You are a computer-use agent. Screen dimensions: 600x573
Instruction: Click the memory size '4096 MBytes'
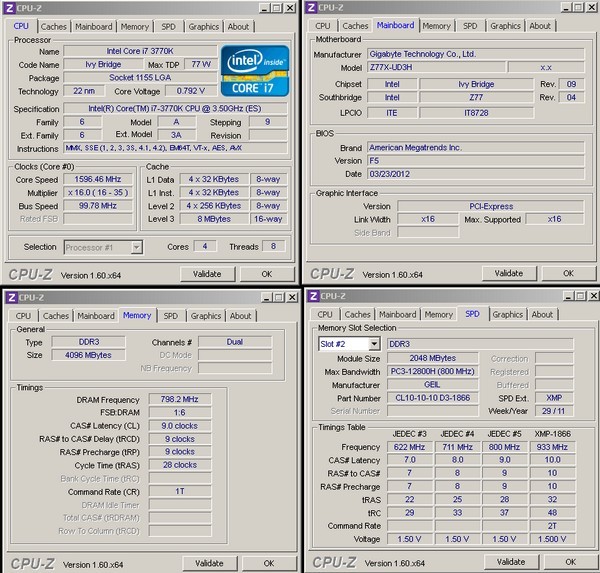click(x=88, y=355)
